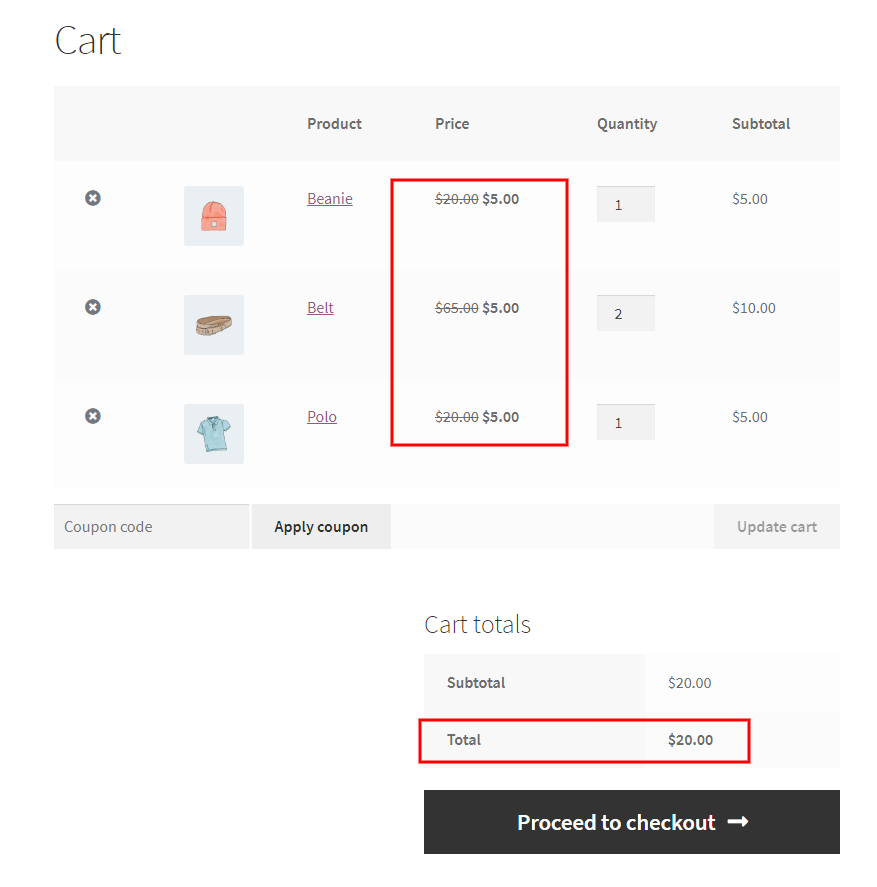Select the Polo quantity field
The height and width of the screenshot is (887, 877).
coord(626,422)
